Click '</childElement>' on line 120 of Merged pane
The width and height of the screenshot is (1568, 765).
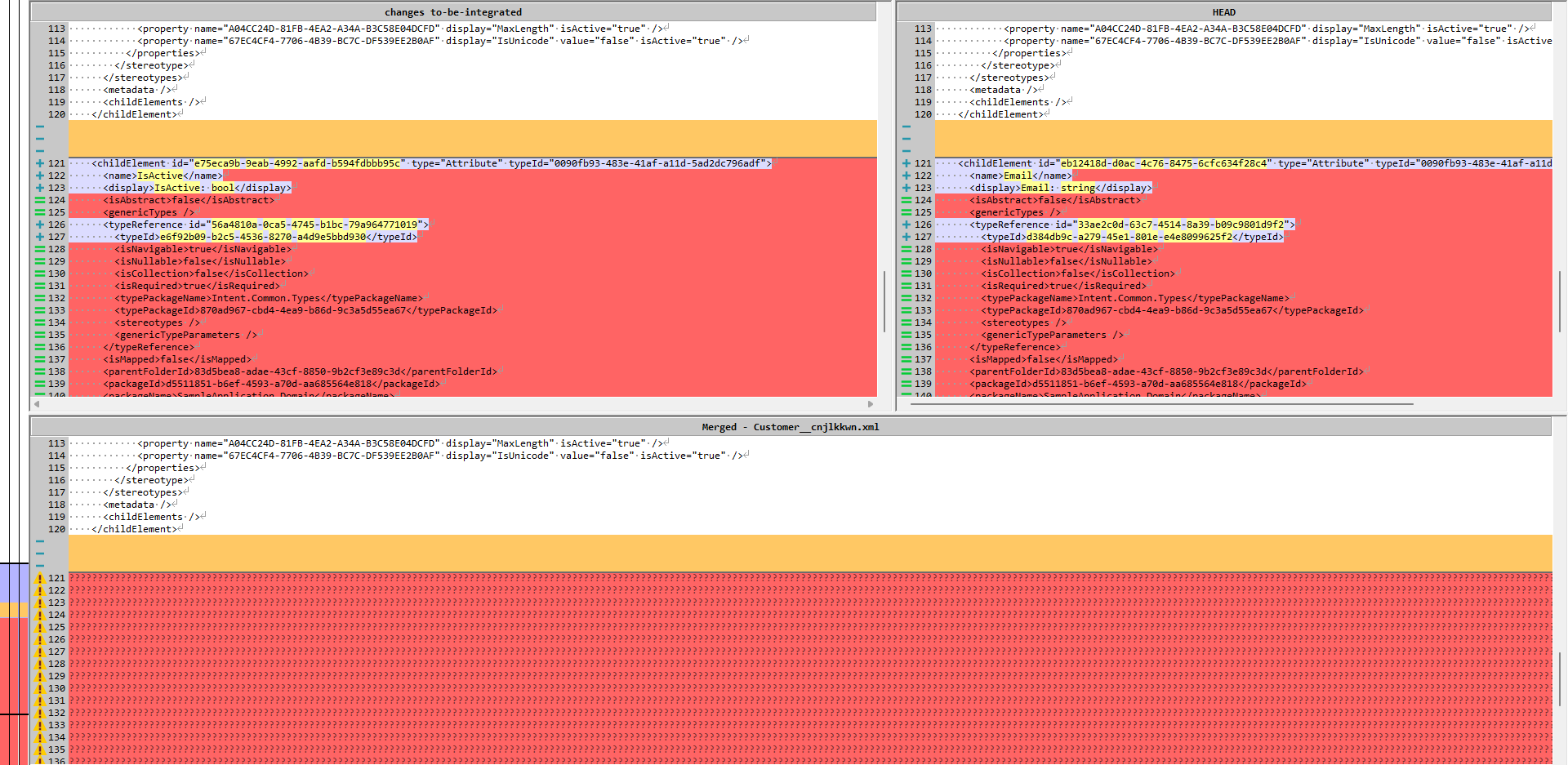134,529
